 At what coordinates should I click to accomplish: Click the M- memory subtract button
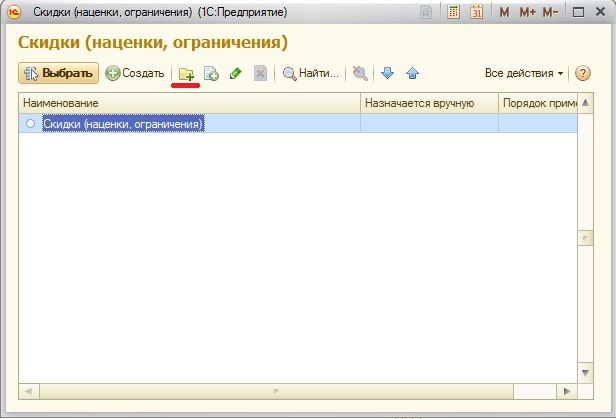(551, 13)
